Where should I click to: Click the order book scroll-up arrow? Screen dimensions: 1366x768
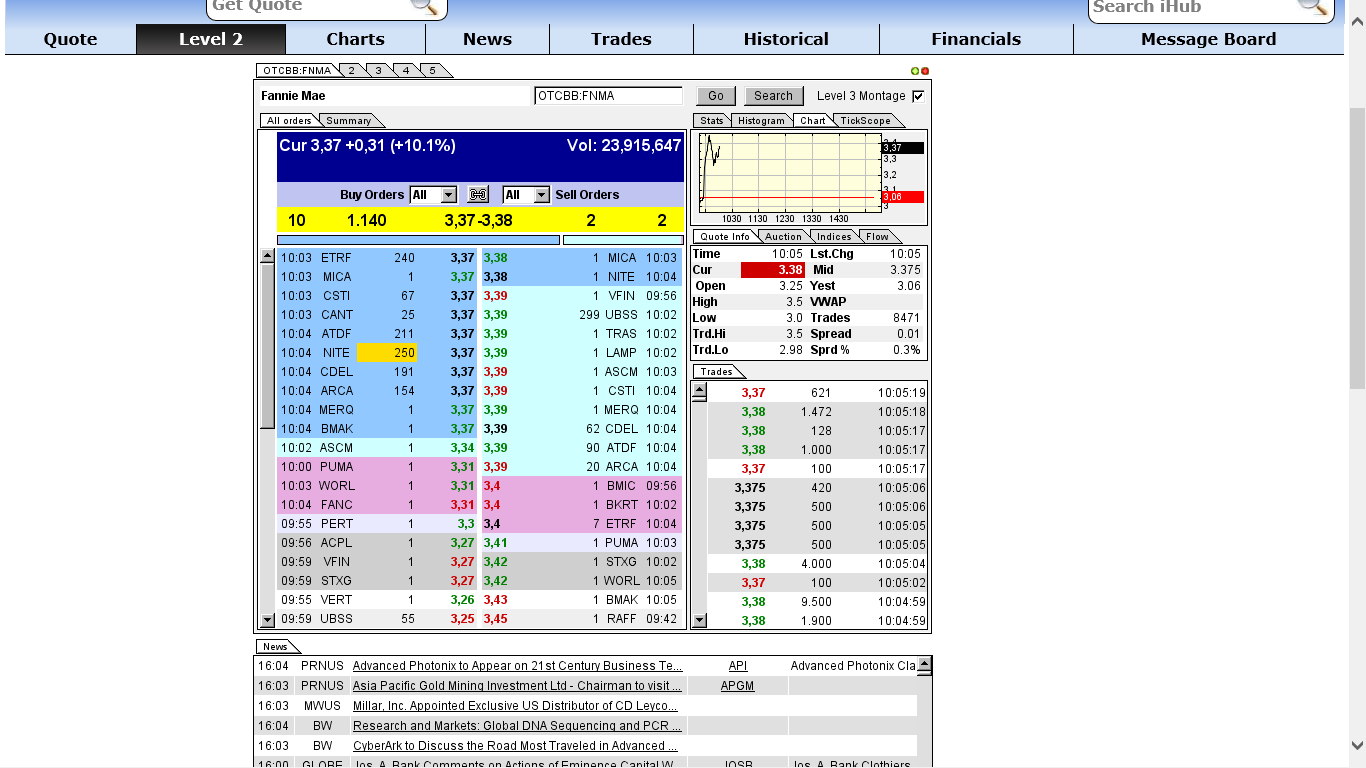pyautogui.click(x=267, y=256)
